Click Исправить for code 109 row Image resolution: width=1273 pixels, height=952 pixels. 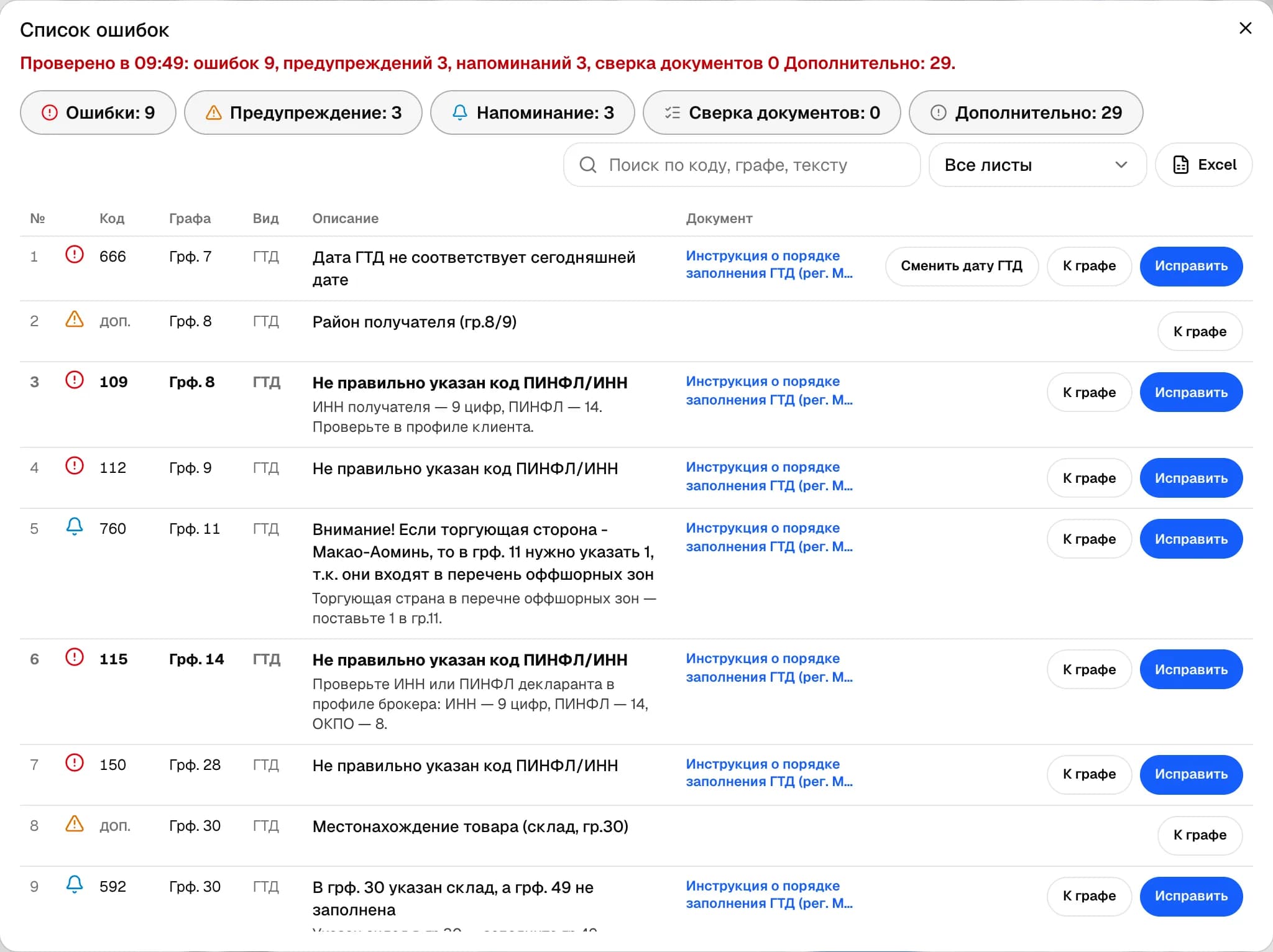pyautogui.click(x=1191, y=393)
